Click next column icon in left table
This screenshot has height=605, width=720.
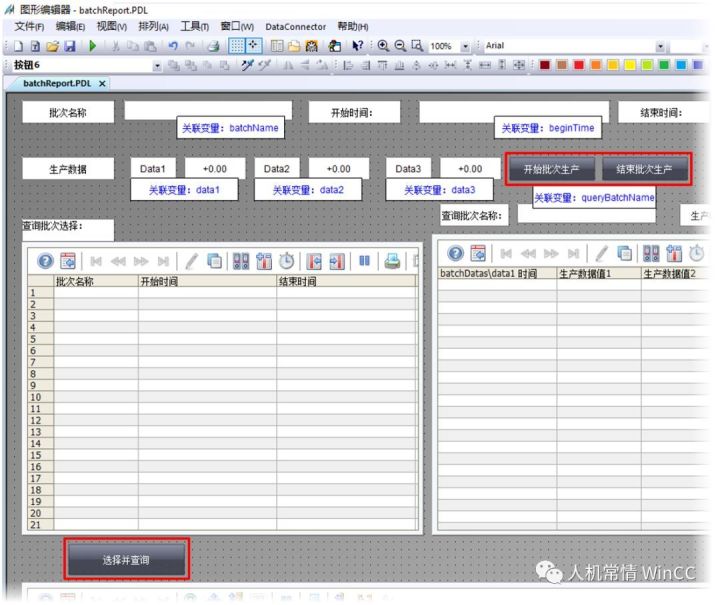[337, 261]
